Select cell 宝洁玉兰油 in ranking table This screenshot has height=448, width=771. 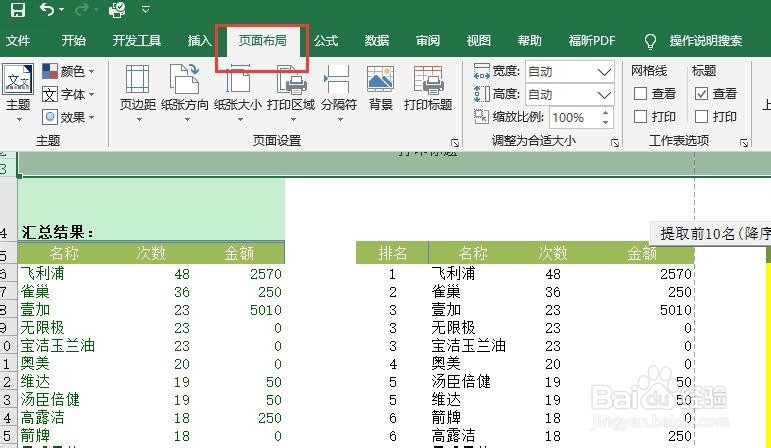tap(469, 346)
